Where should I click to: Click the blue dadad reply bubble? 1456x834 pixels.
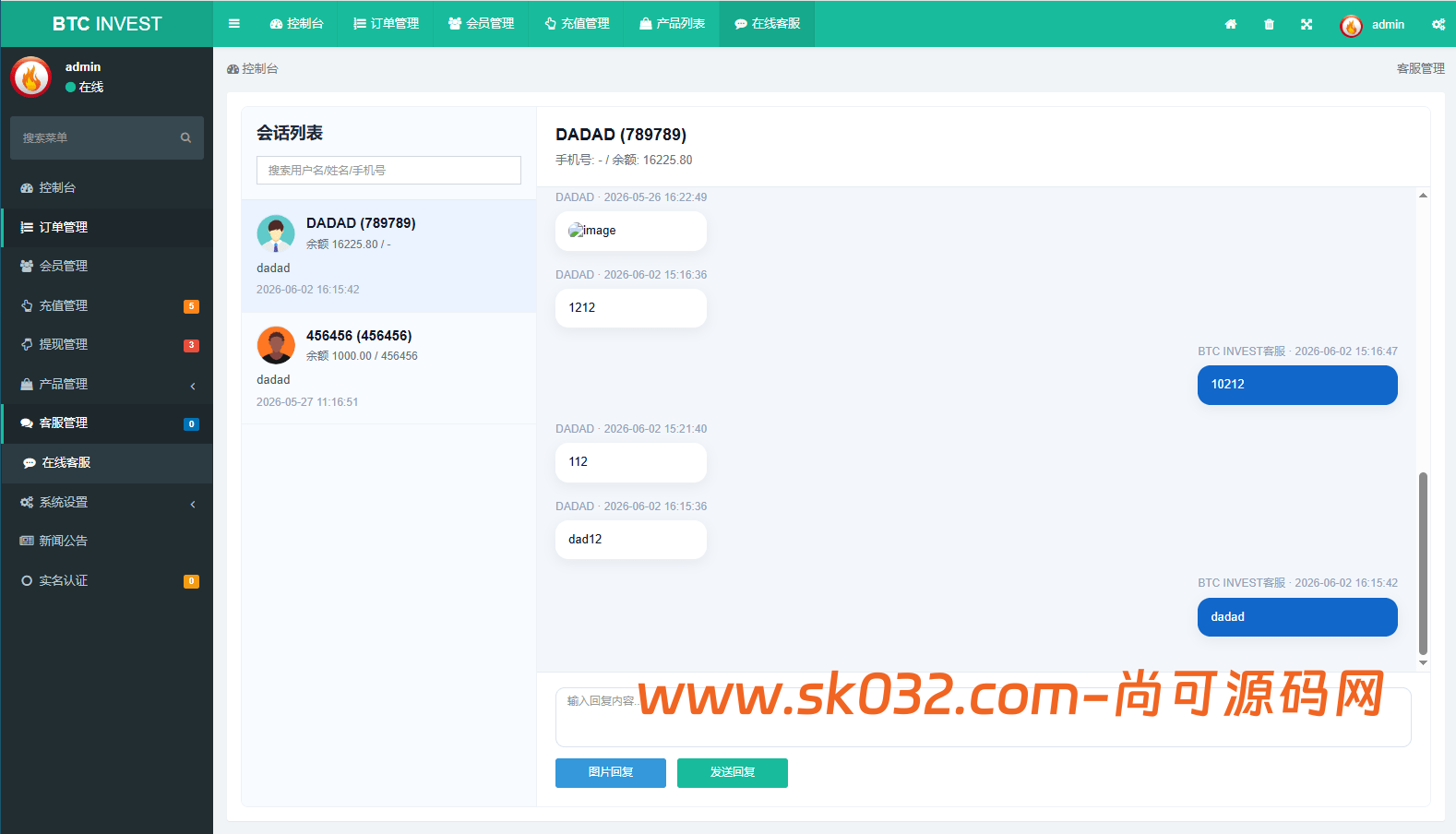tap(1297, 617)
